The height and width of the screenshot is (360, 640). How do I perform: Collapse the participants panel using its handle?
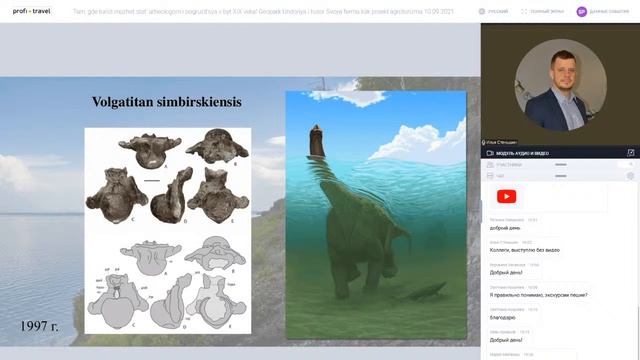tap(561, 164)
